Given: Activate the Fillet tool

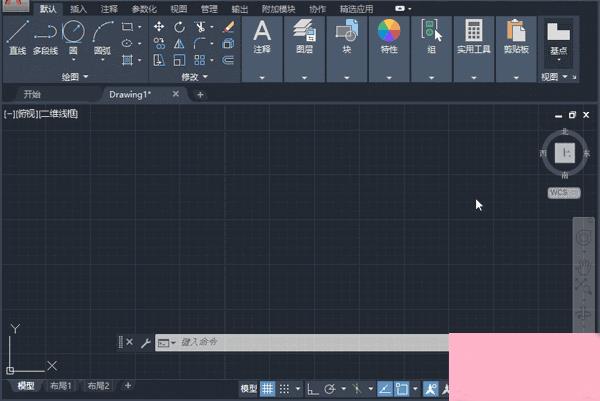Looking at the screenshot, I should pos(199,43).
